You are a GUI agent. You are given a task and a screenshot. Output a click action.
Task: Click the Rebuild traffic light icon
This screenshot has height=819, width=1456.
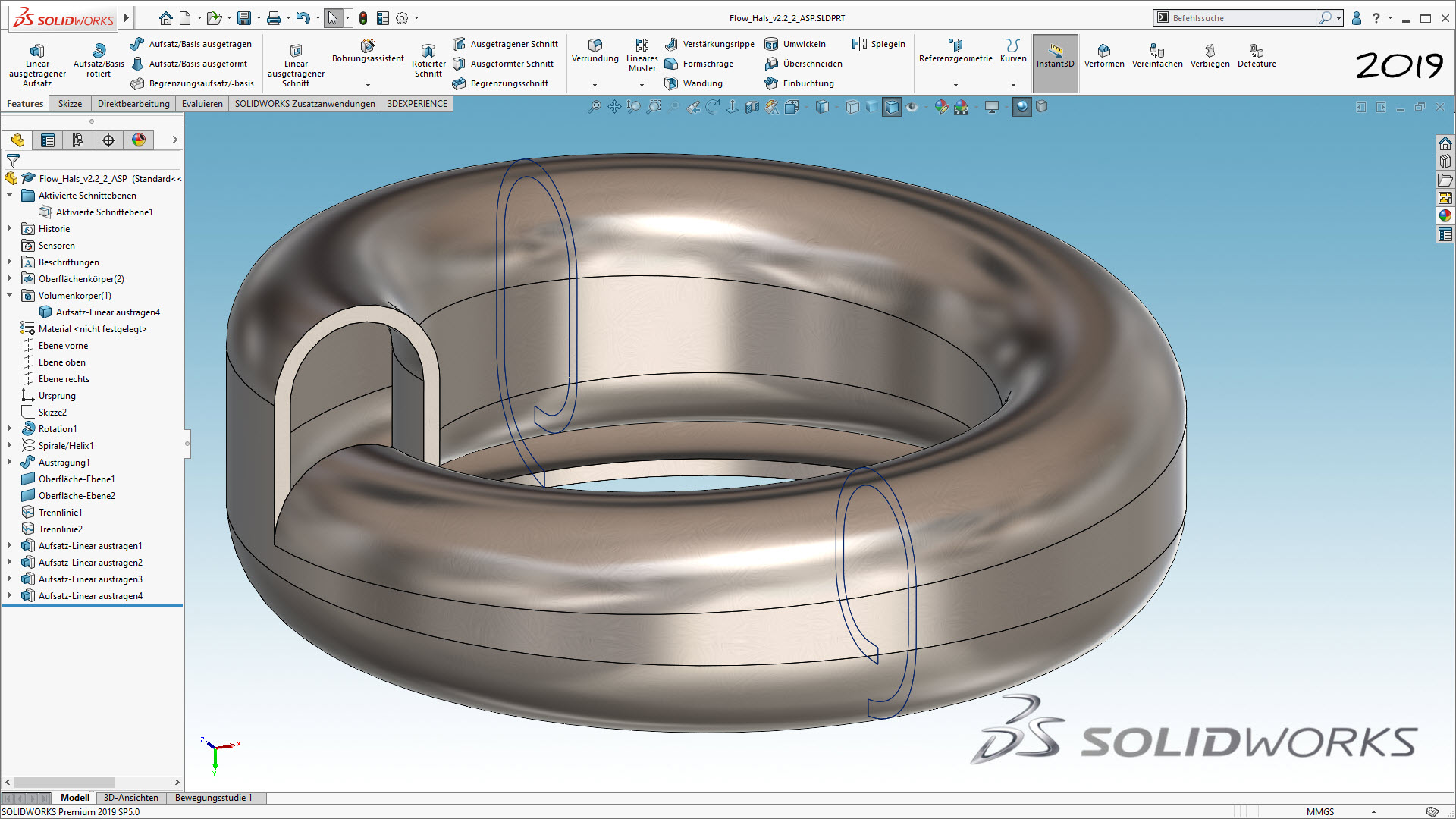(363, 17)
